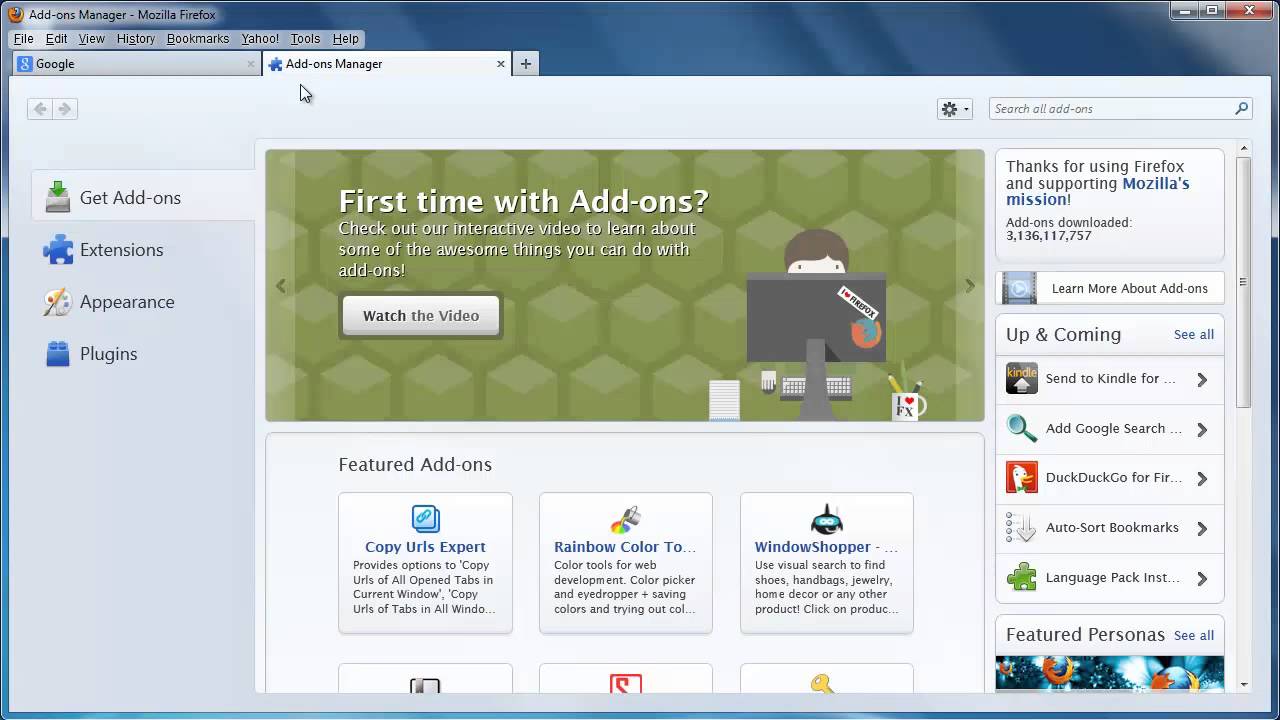Open the Edit menu

tap(57, 39)
